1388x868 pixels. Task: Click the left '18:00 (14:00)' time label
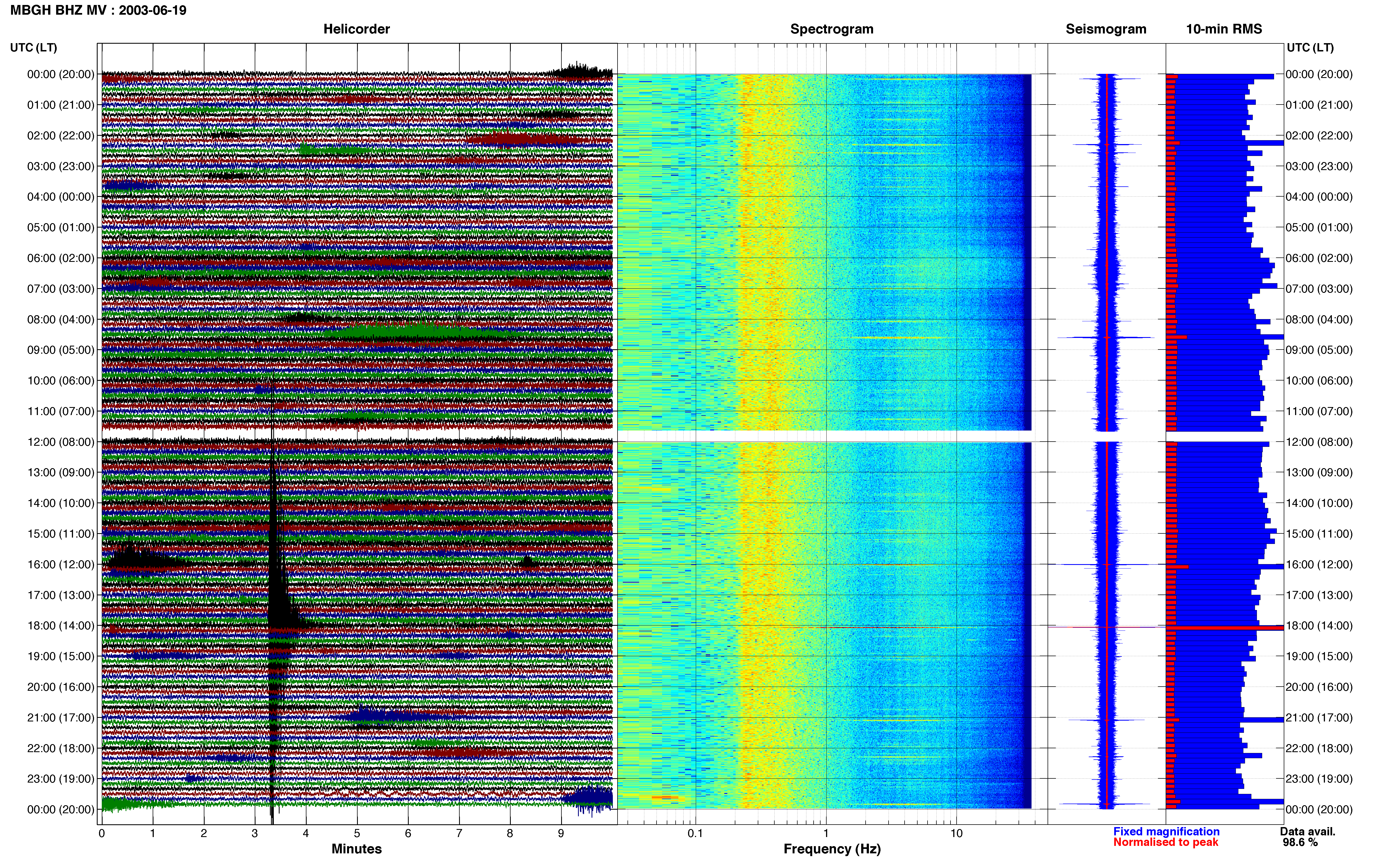tap(61, 626)
